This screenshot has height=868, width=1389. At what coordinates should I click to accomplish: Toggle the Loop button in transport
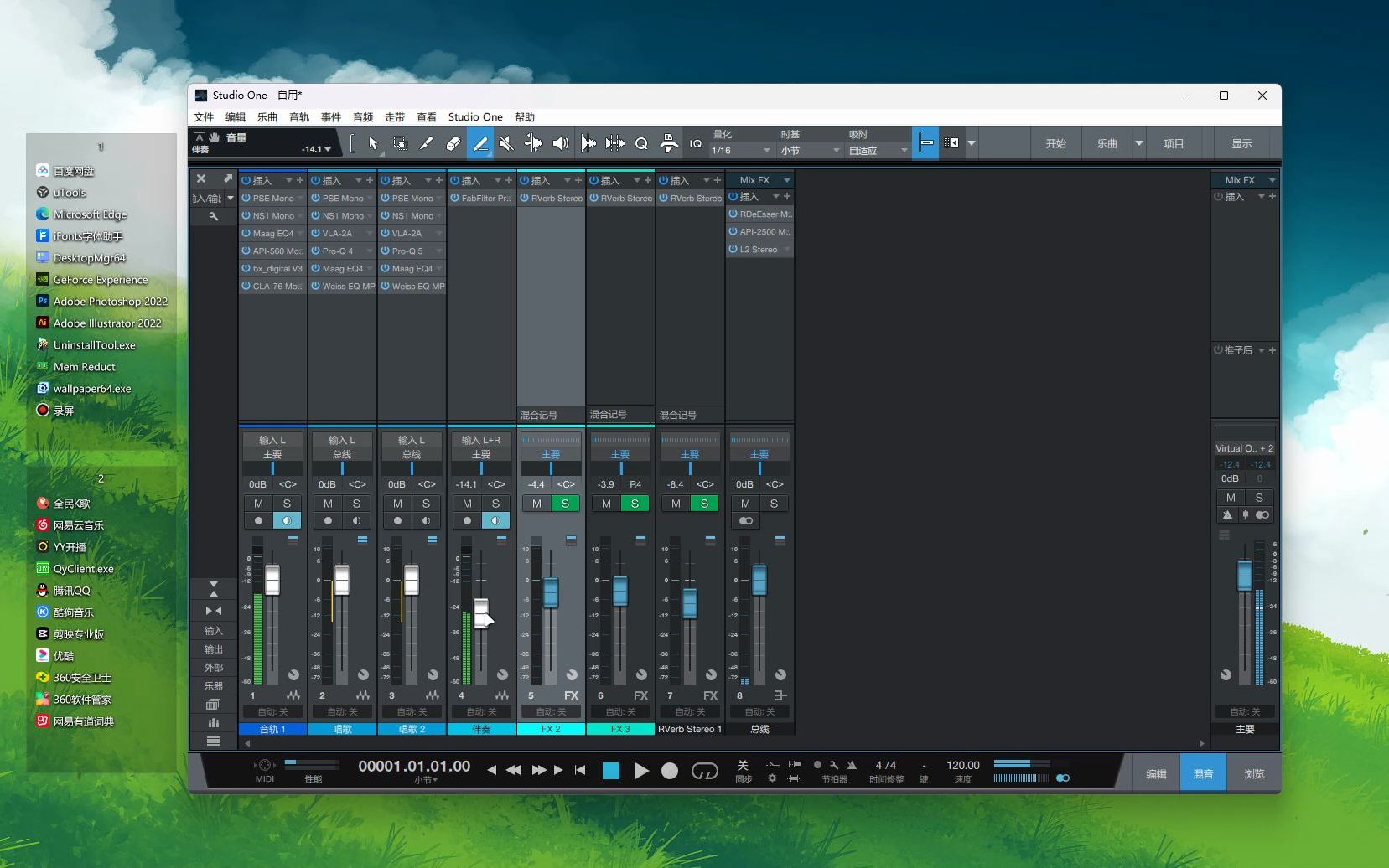(704, 771)
